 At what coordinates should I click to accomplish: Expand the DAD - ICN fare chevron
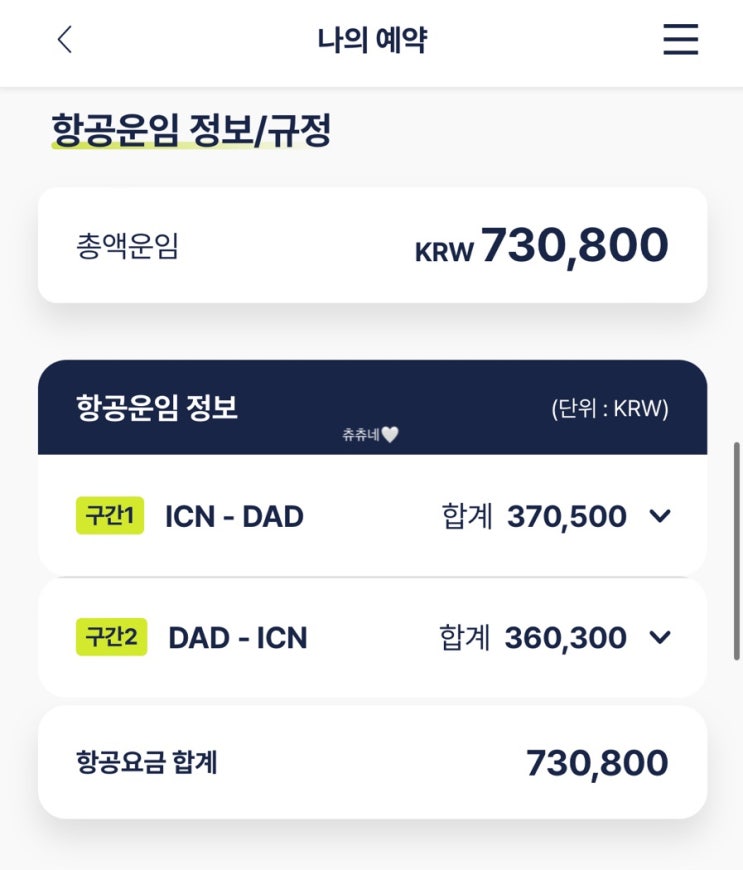point(659,637)
